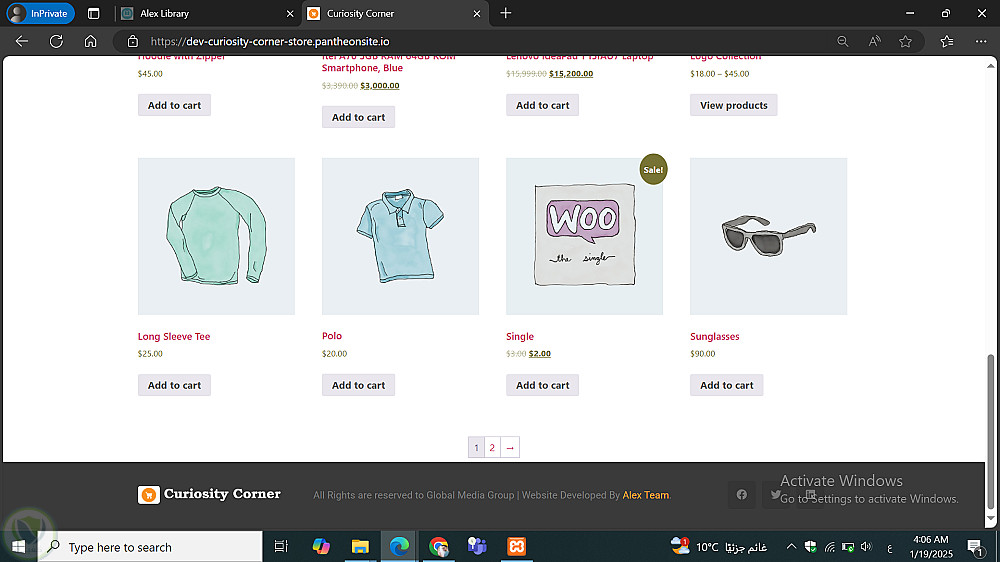Open the InPrivate profile menu
Viewport: 1000px width, 562px height.
point(41,13)
